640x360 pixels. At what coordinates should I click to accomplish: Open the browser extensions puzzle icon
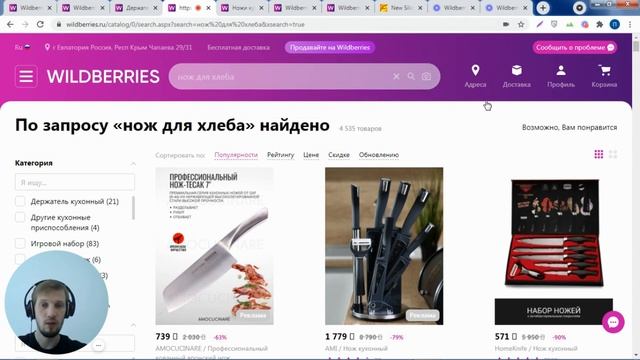pos(600,24)
